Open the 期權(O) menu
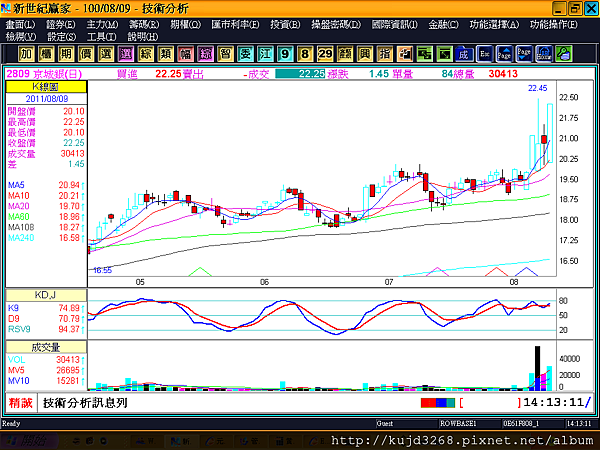The width and height of the screenshot is (600, 450). click(x=186, y=25)
